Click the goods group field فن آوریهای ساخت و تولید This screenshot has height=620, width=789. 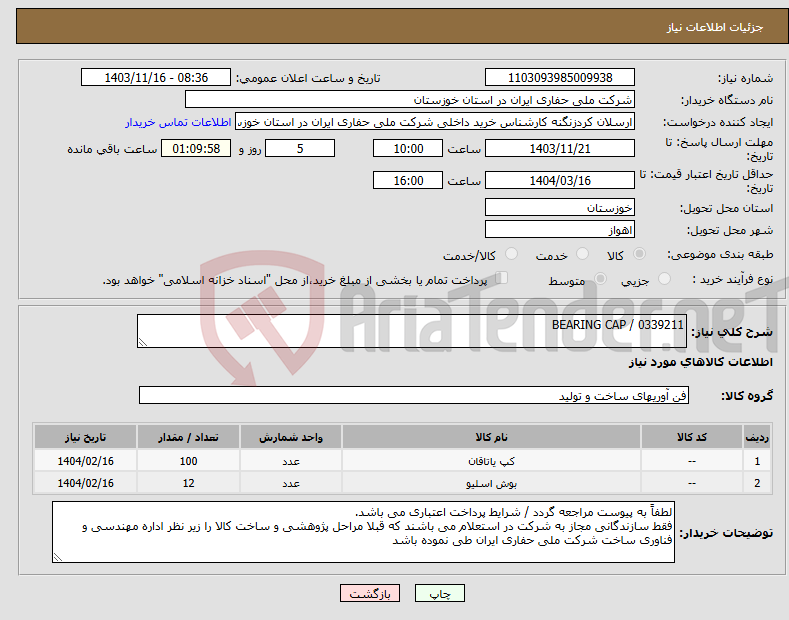tap(414, 396)
